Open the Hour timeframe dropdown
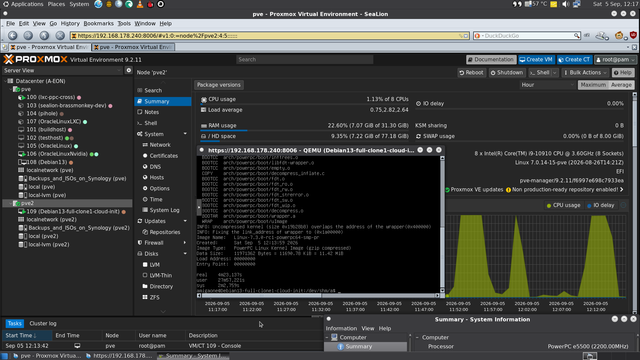This screenshot has width=640, height=360. coord(547,85)
